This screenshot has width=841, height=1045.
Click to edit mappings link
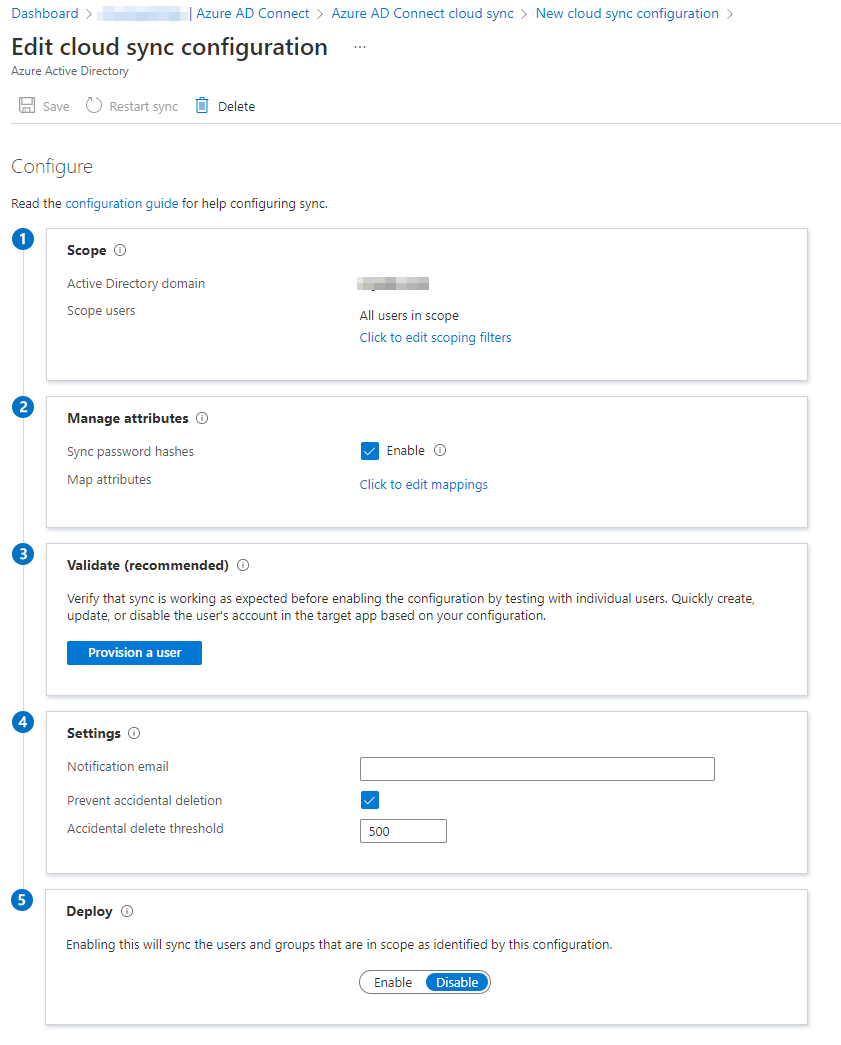pos(424,485)
